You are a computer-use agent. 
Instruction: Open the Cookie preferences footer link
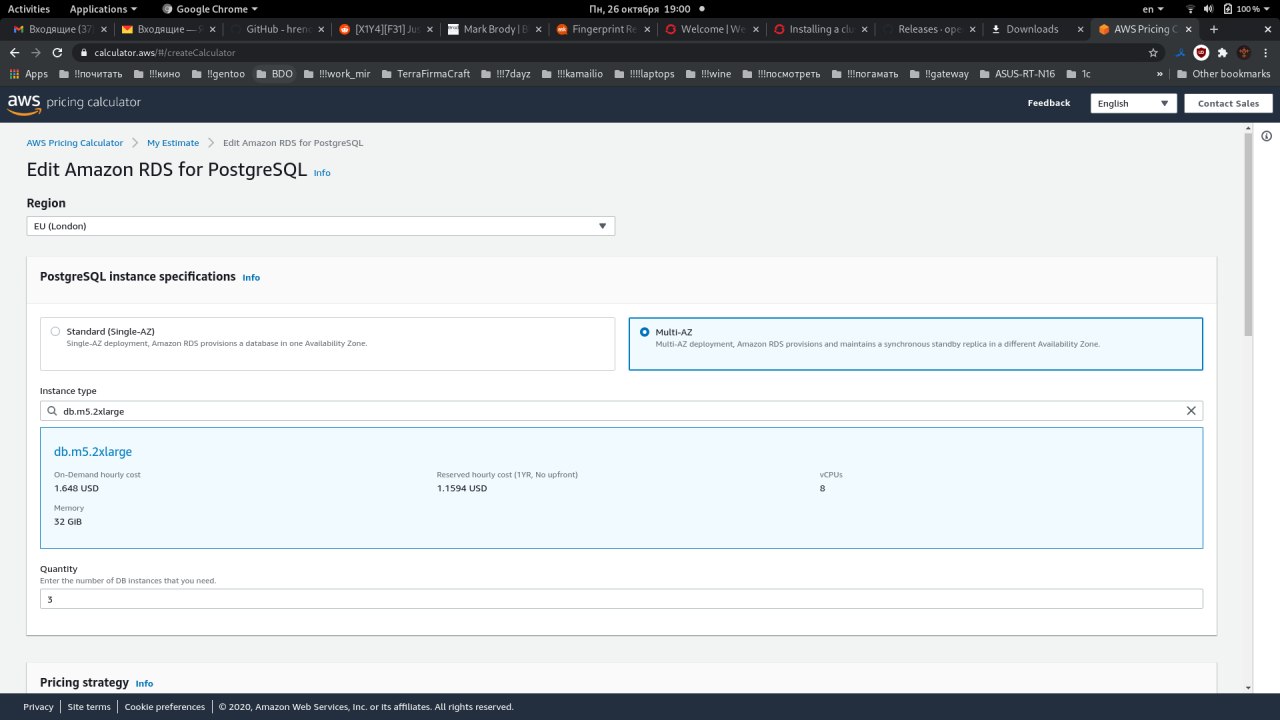point(165,707)
